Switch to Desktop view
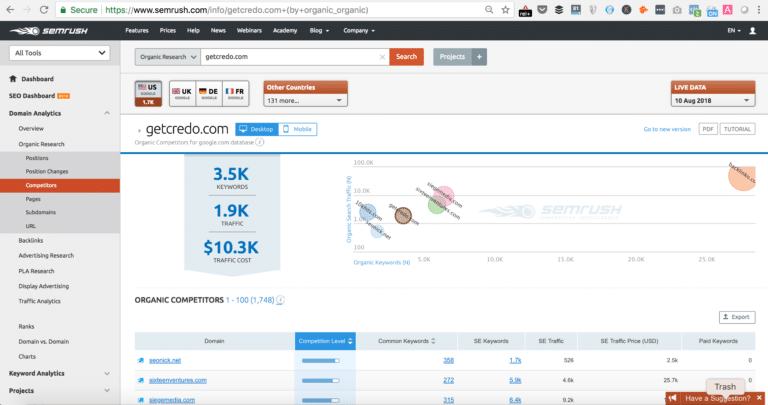 pyautogui.click(x=257, y=129)
